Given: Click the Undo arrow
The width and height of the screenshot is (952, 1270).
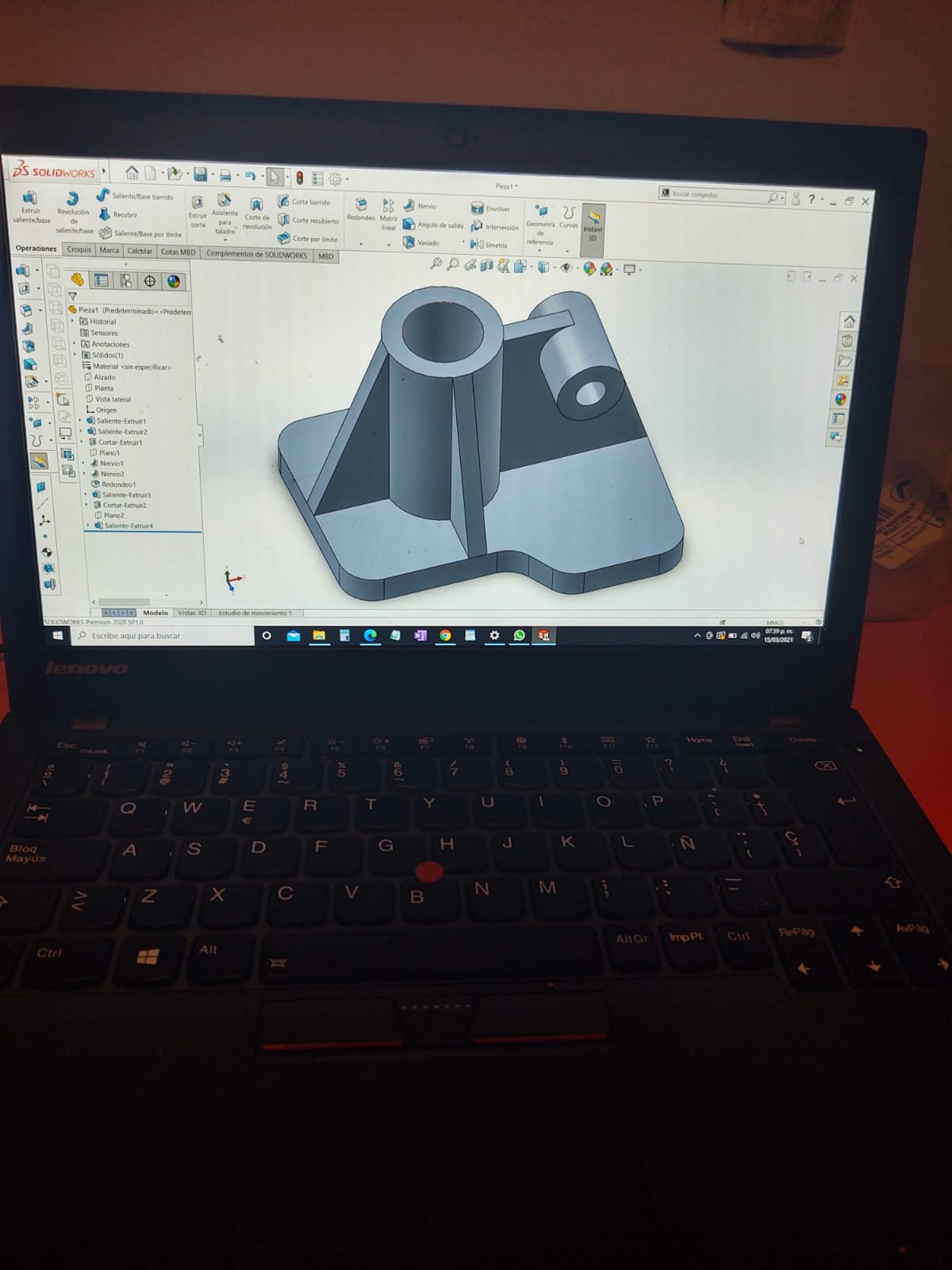Looking at the screenshot, I should (250, 175).
